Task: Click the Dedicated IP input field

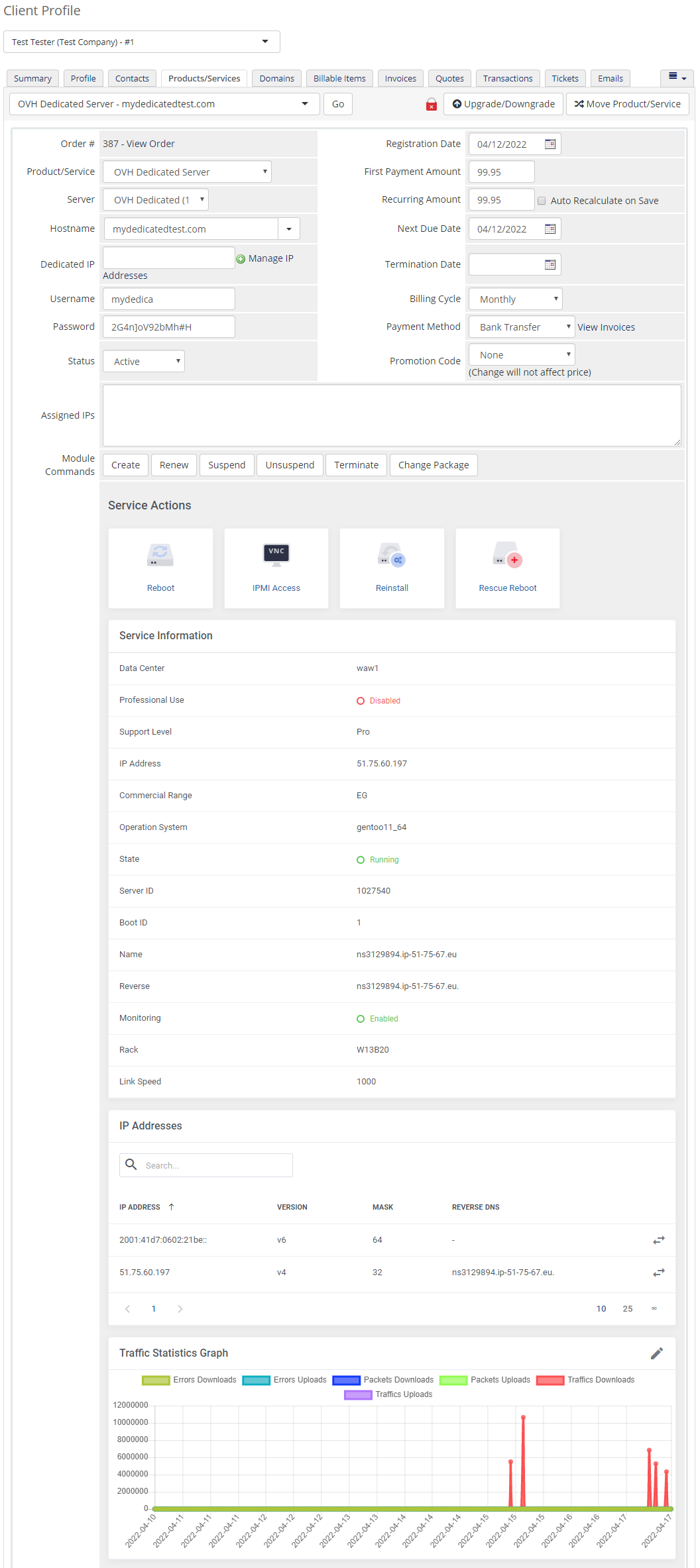Action: (169, 258)
